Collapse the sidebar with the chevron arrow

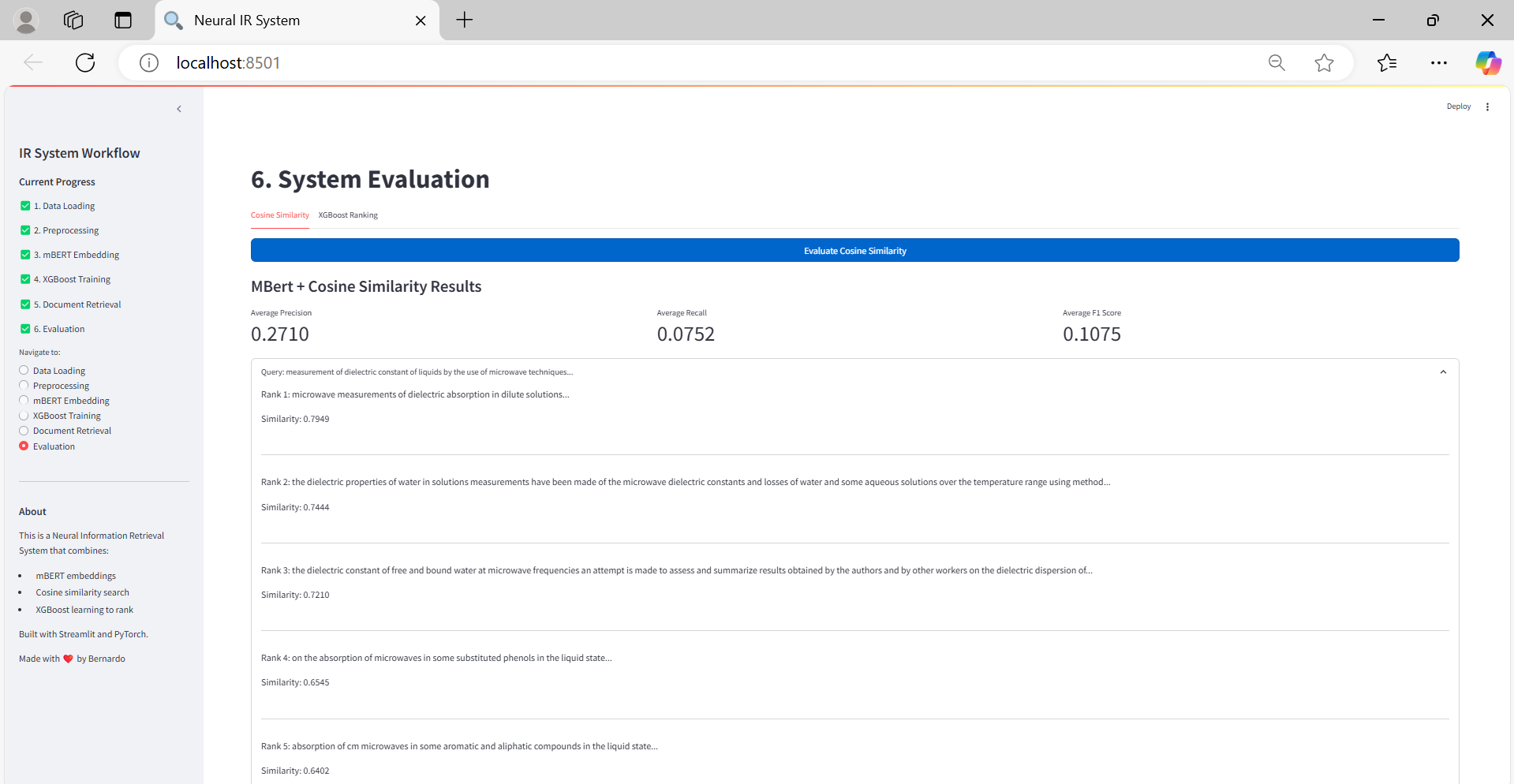click(x=179, y=109)
